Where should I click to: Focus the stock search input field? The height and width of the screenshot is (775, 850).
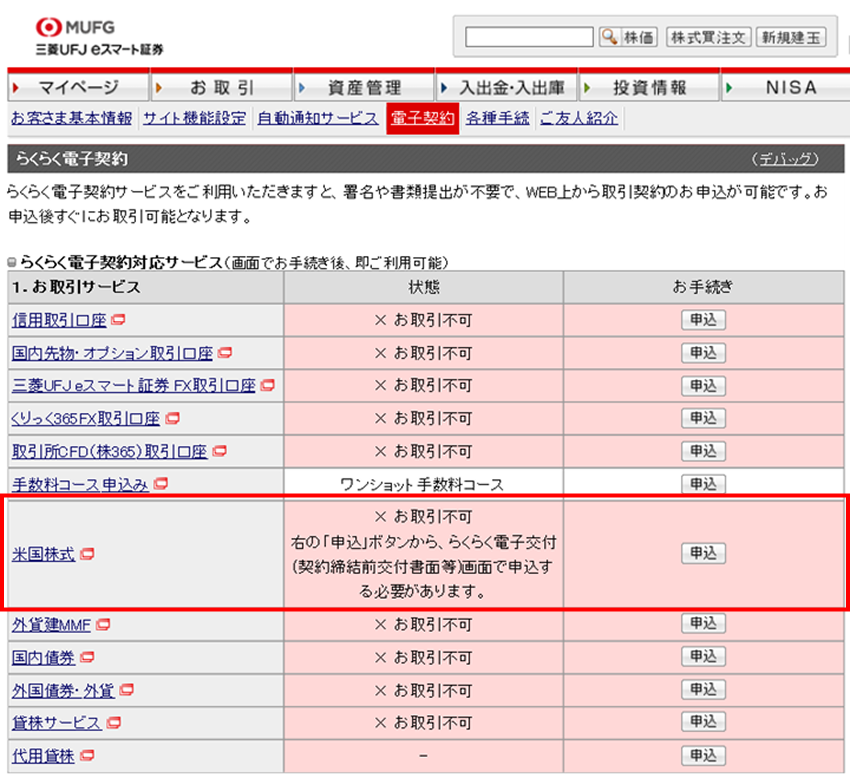pyautogui.click(x=529, y=37)
